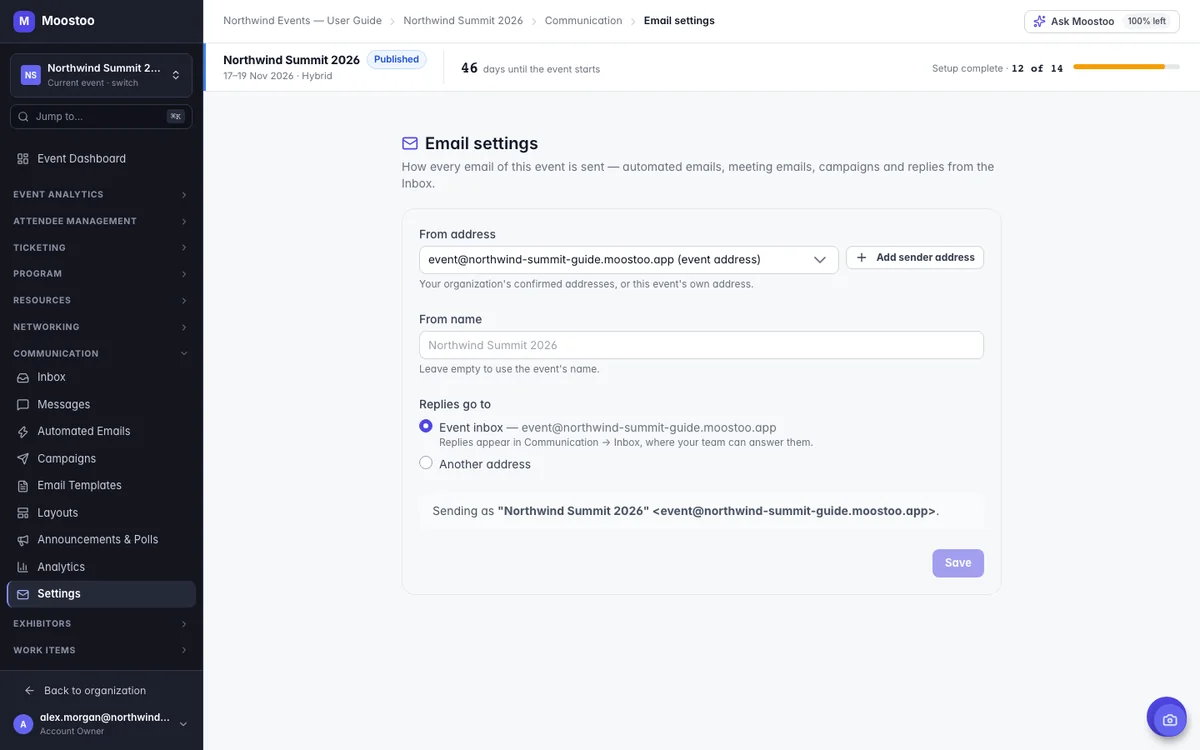The width and height of the screenshot is (1200, 750).
Task: Click the Add sender address button
Action: [915, 258]
